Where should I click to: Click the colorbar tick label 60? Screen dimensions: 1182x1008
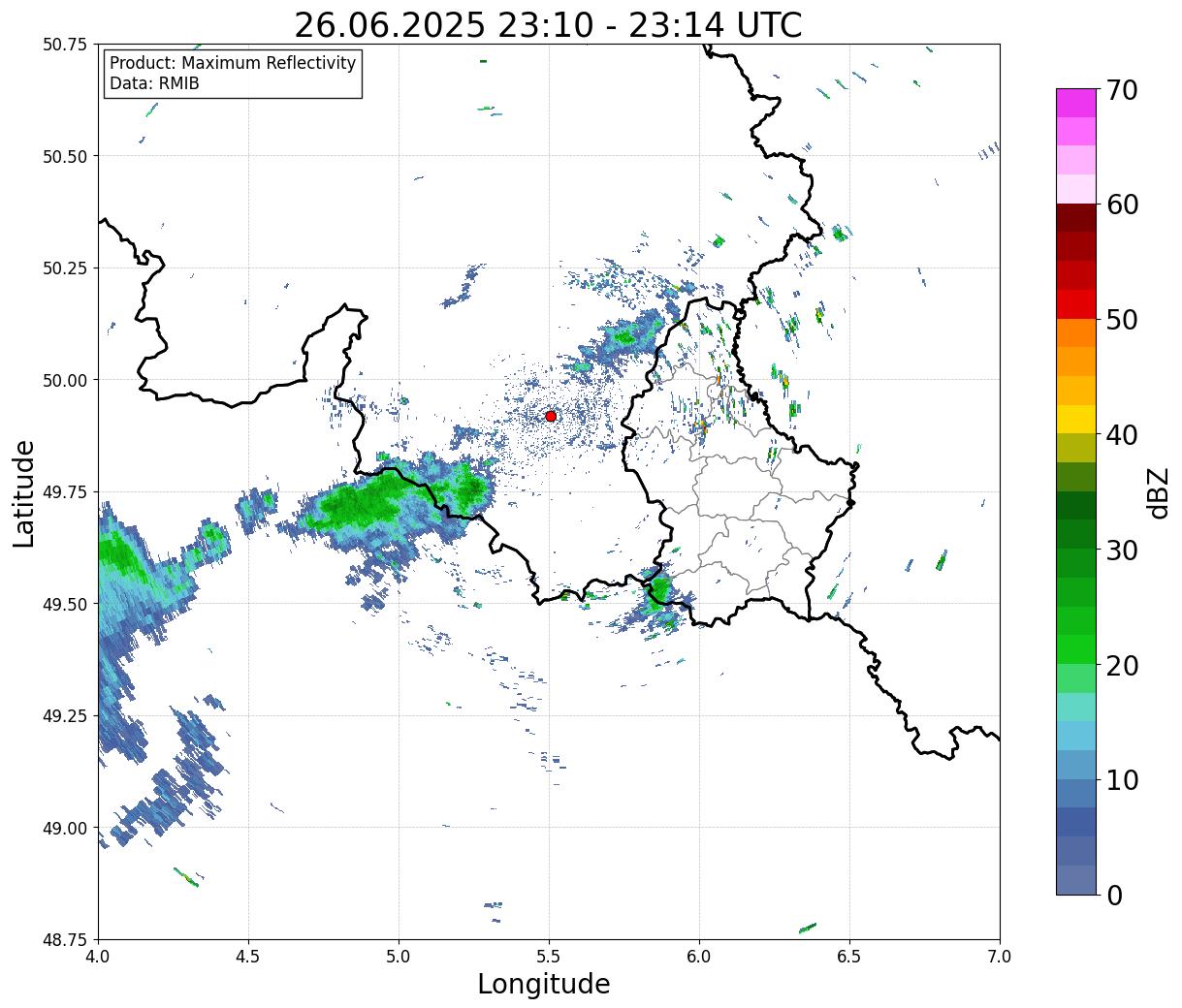pos(1121,205)
